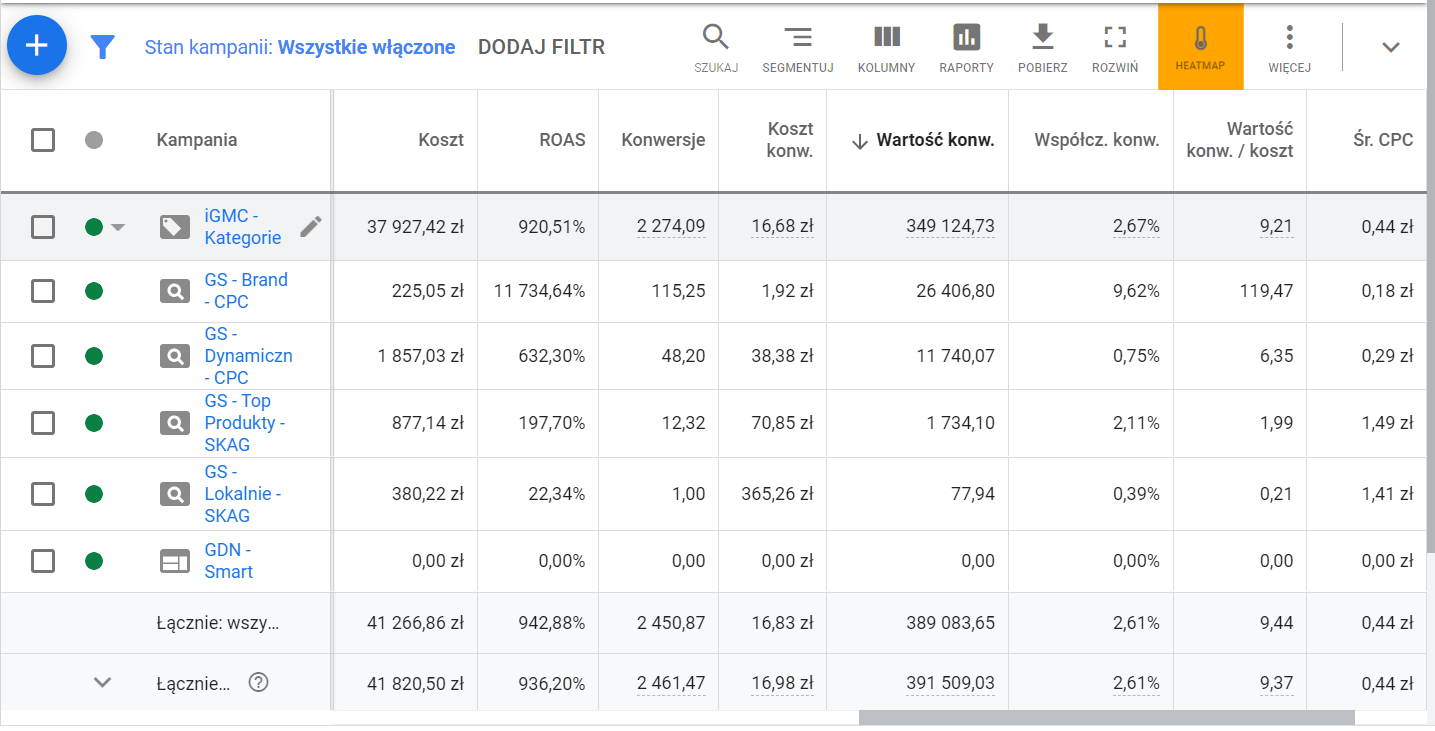Click DODAJ FILTR to add filter
This screenshot has height=731, width=1435.
point(541,47)
